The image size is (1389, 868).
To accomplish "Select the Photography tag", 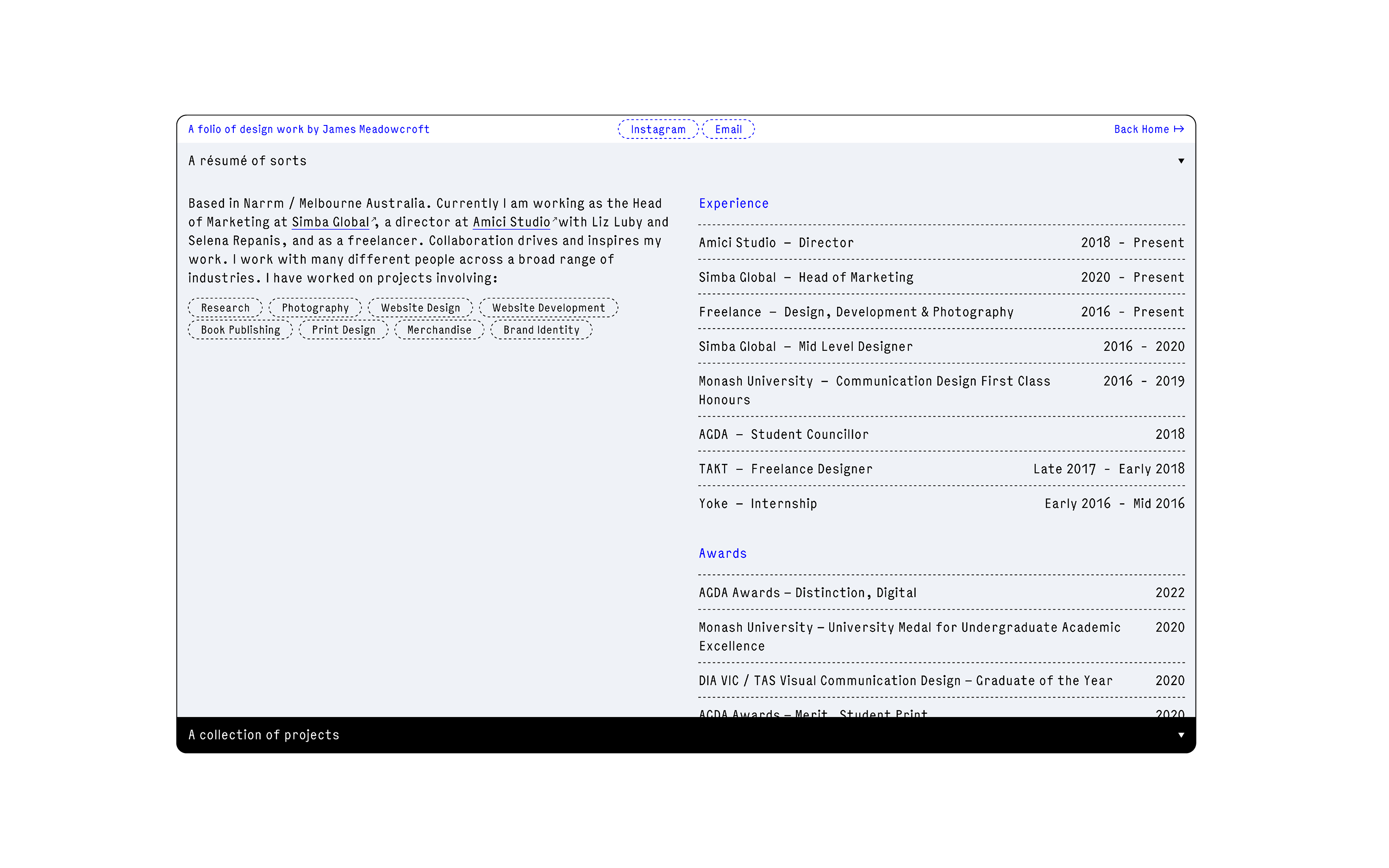I will (315, 308).
